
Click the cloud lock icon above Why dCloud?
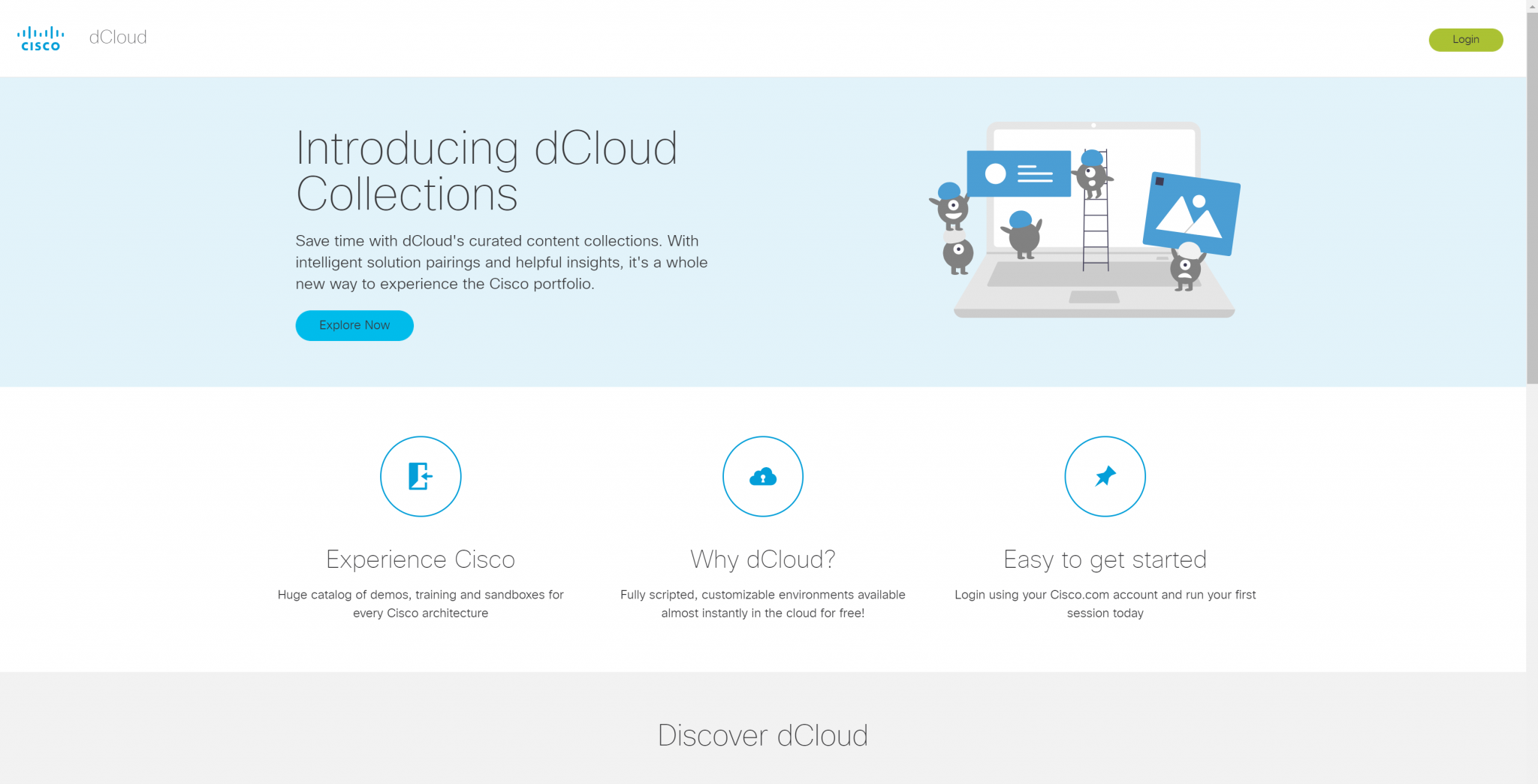click(763, 476)
